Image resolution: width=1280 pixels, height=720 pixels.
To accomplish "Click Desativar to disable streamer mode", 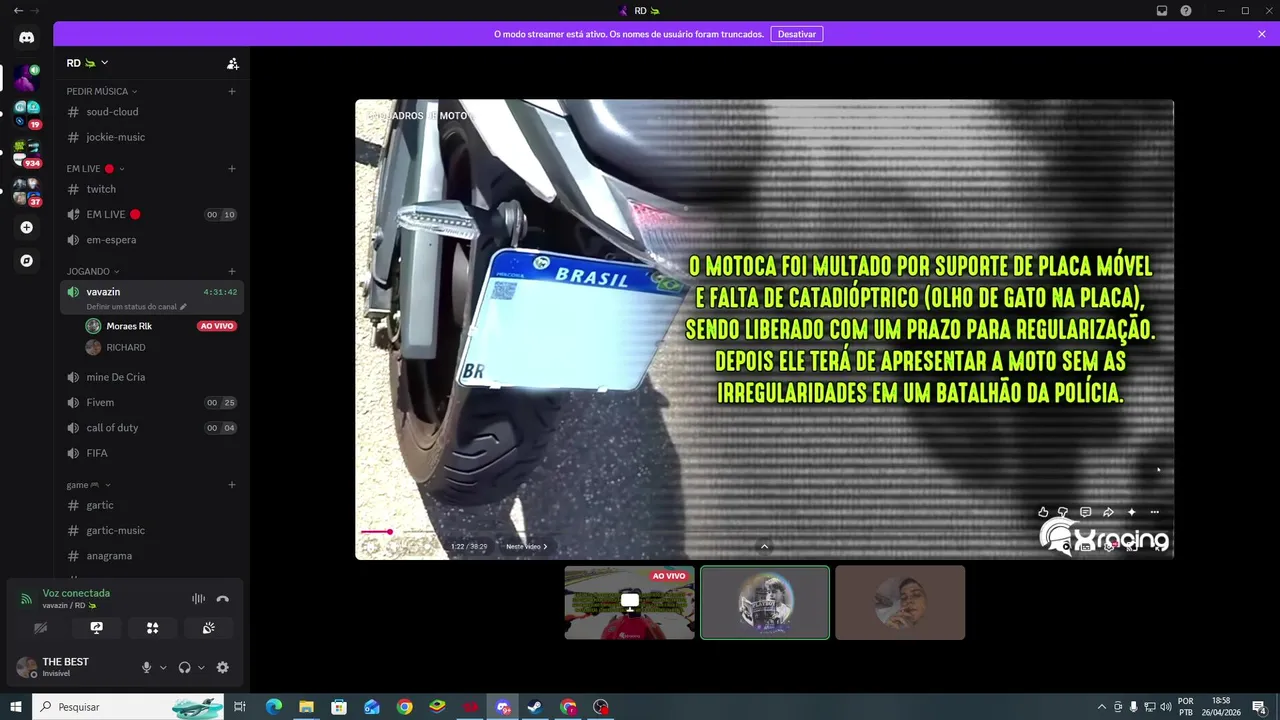I will [x=797, y=34].
